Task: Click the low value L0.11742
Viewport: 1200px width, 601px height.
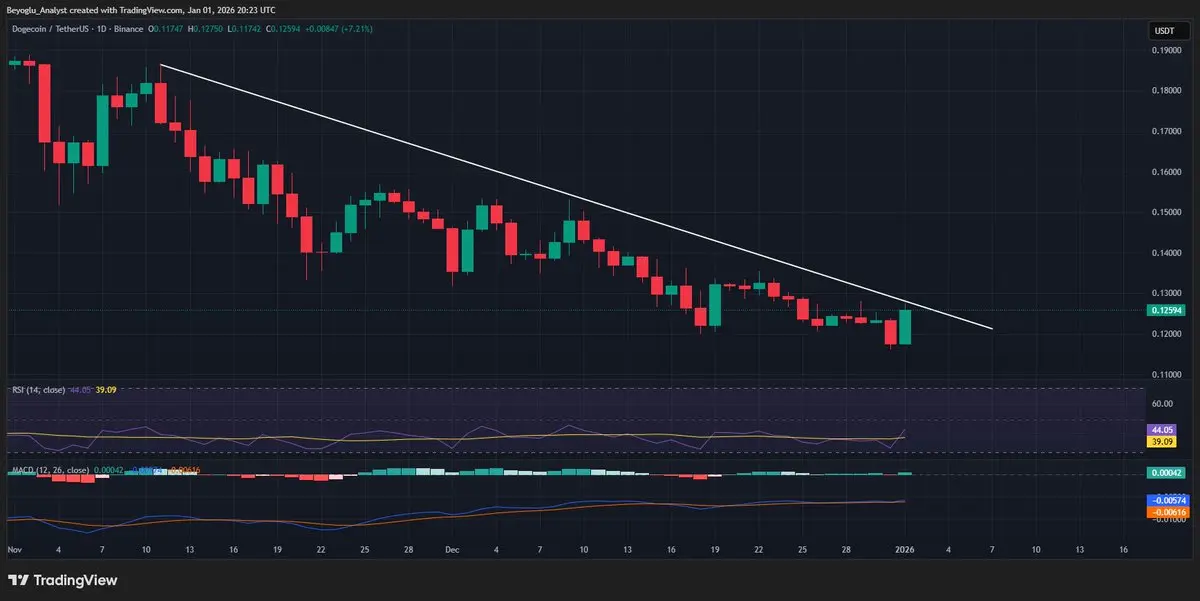Action: [x=244, y=28]
